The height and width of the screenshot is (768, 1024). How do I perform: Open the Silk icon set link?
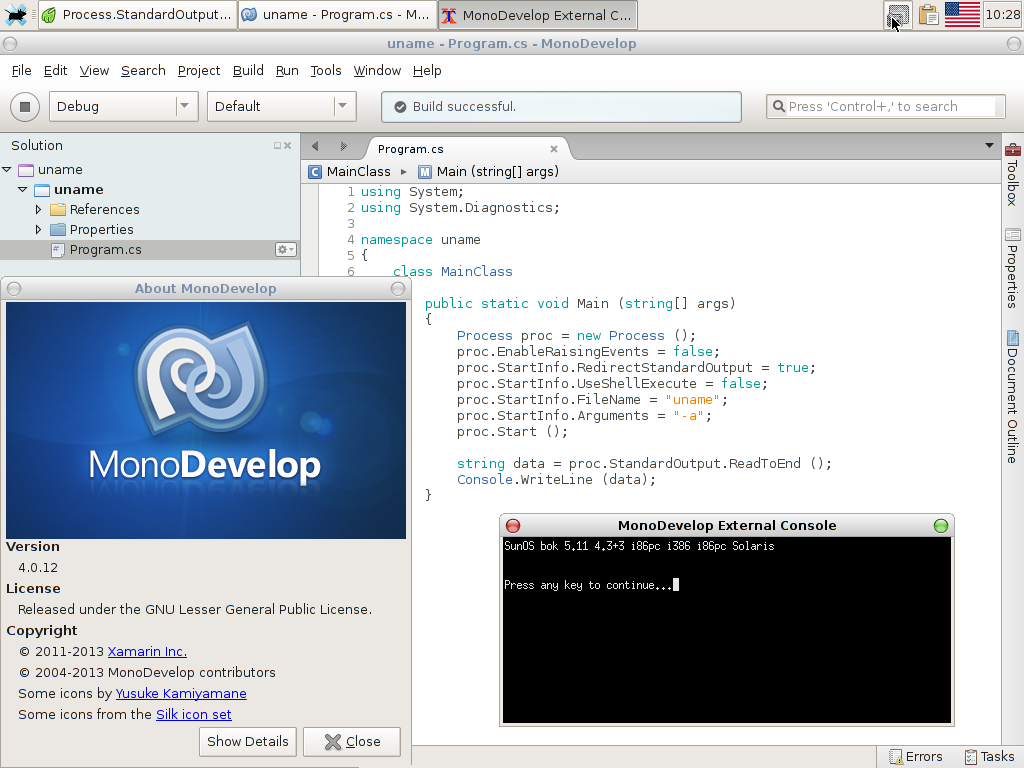pyautogui.click(x=193, y=714)
